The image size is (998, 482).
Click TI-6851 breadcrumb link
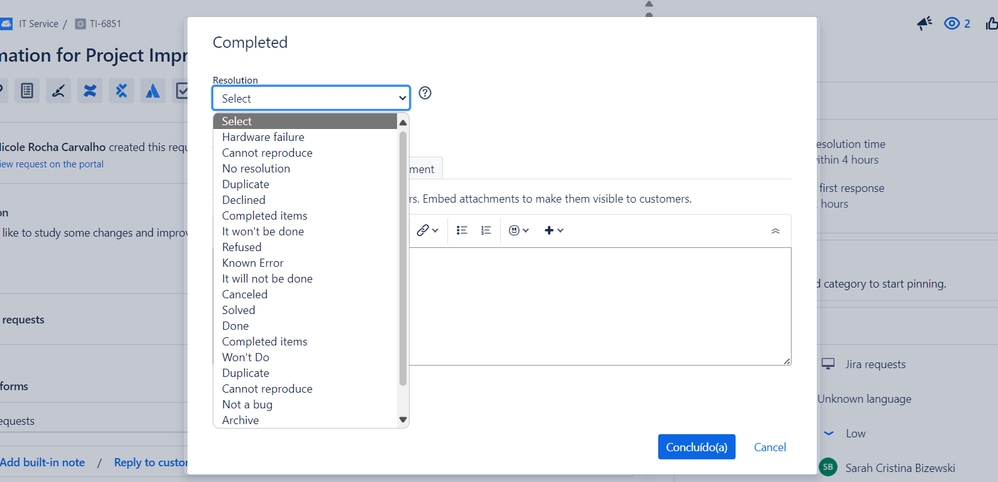[105, 24]
